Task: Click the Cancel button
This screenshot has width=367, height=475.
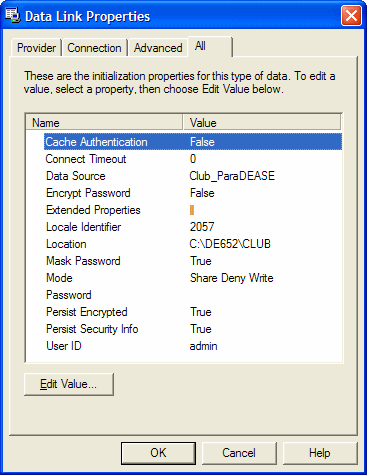Action: pos(239,453)
